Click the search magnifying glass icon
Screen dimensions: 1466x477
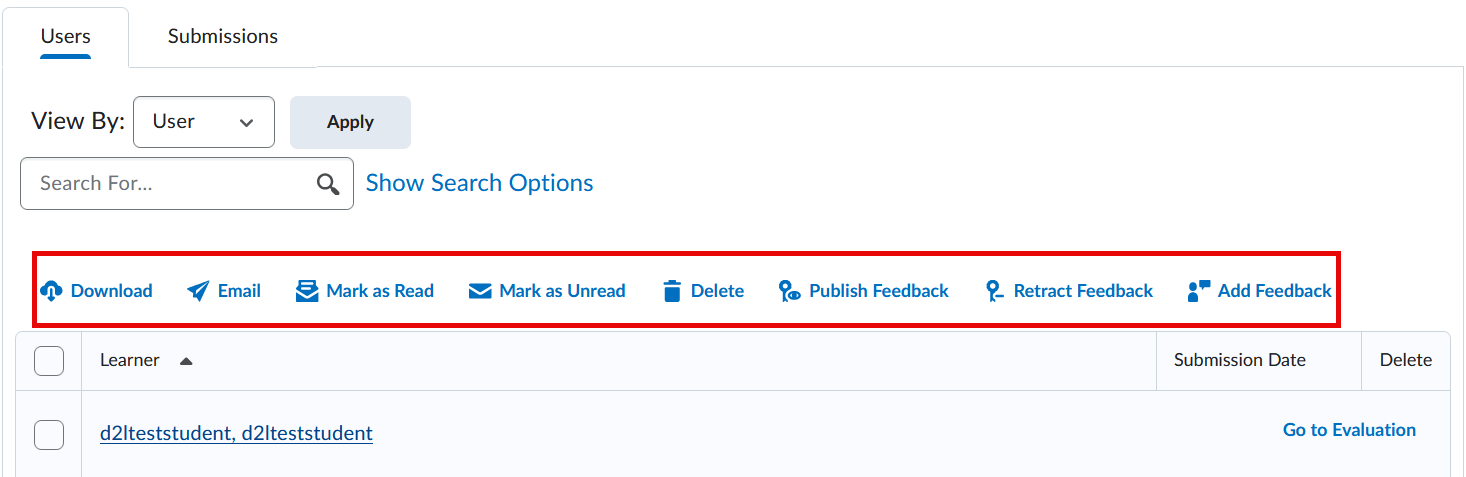328,184
